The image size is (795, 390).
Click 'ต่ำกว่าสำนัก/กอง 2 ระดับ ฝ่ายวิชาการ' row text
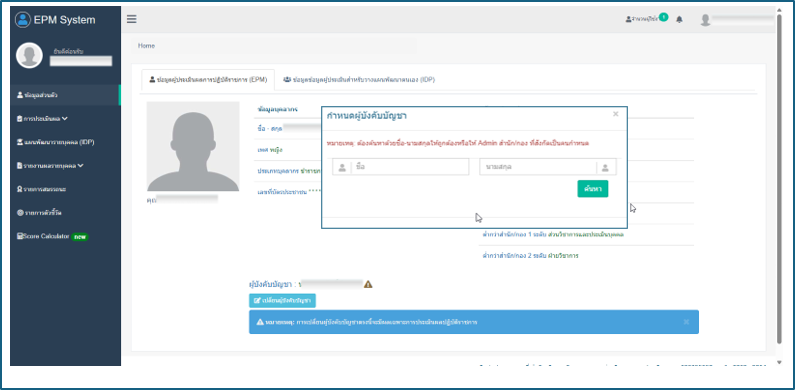[x=530, y=256]
